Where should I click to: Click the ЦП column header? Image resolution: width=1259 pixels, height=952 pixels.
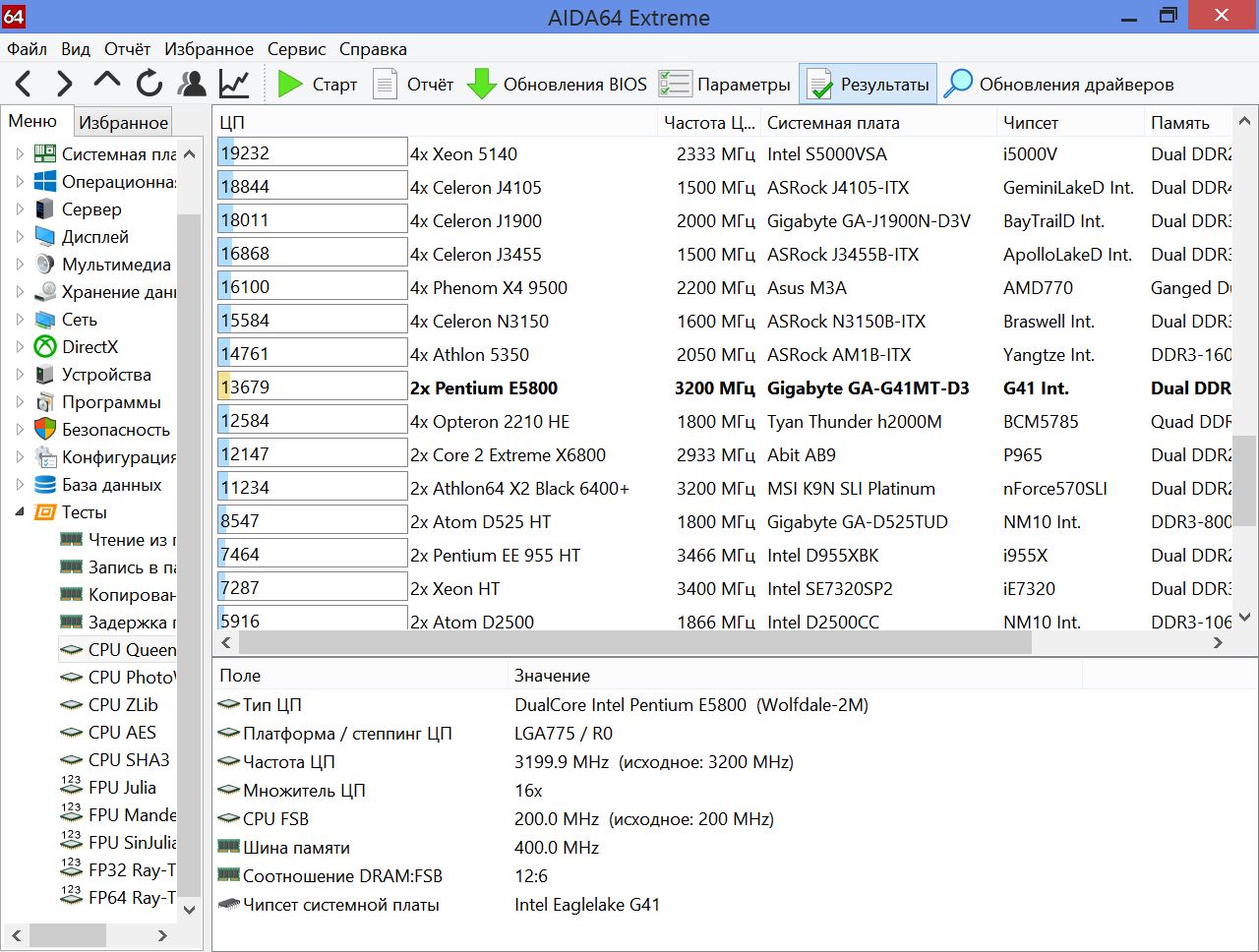coord(435,123)
